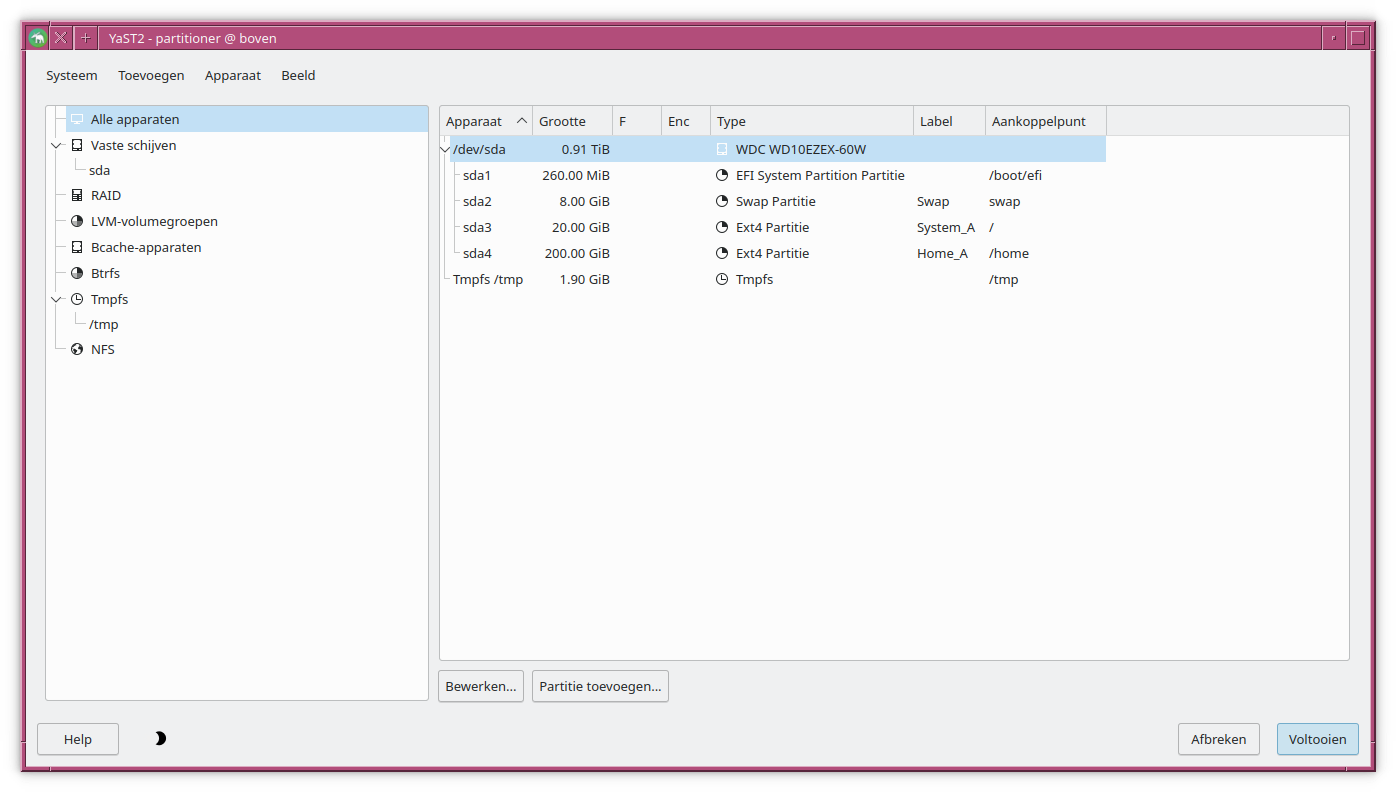This screenshot has height=792, width=1396.
Task: Click the Tmpfs clock icon in sidebar
Action: (77, 300)
